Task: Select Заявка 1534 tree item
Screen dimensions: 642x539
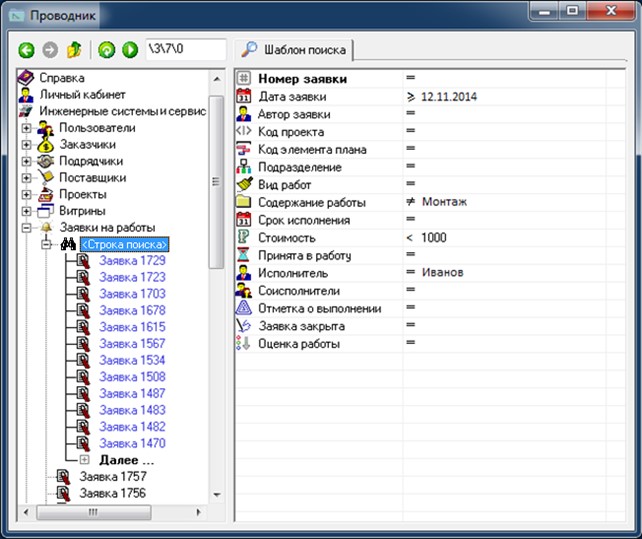Action: click(x=132, y=360)
